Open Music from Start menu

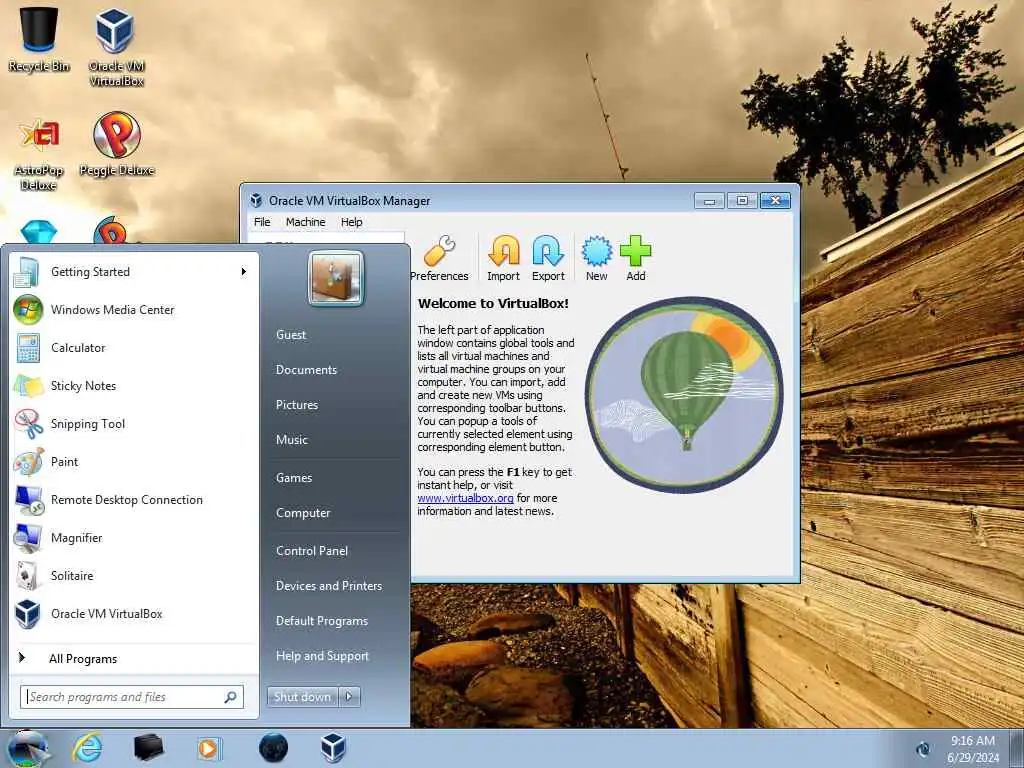(291, 440)
